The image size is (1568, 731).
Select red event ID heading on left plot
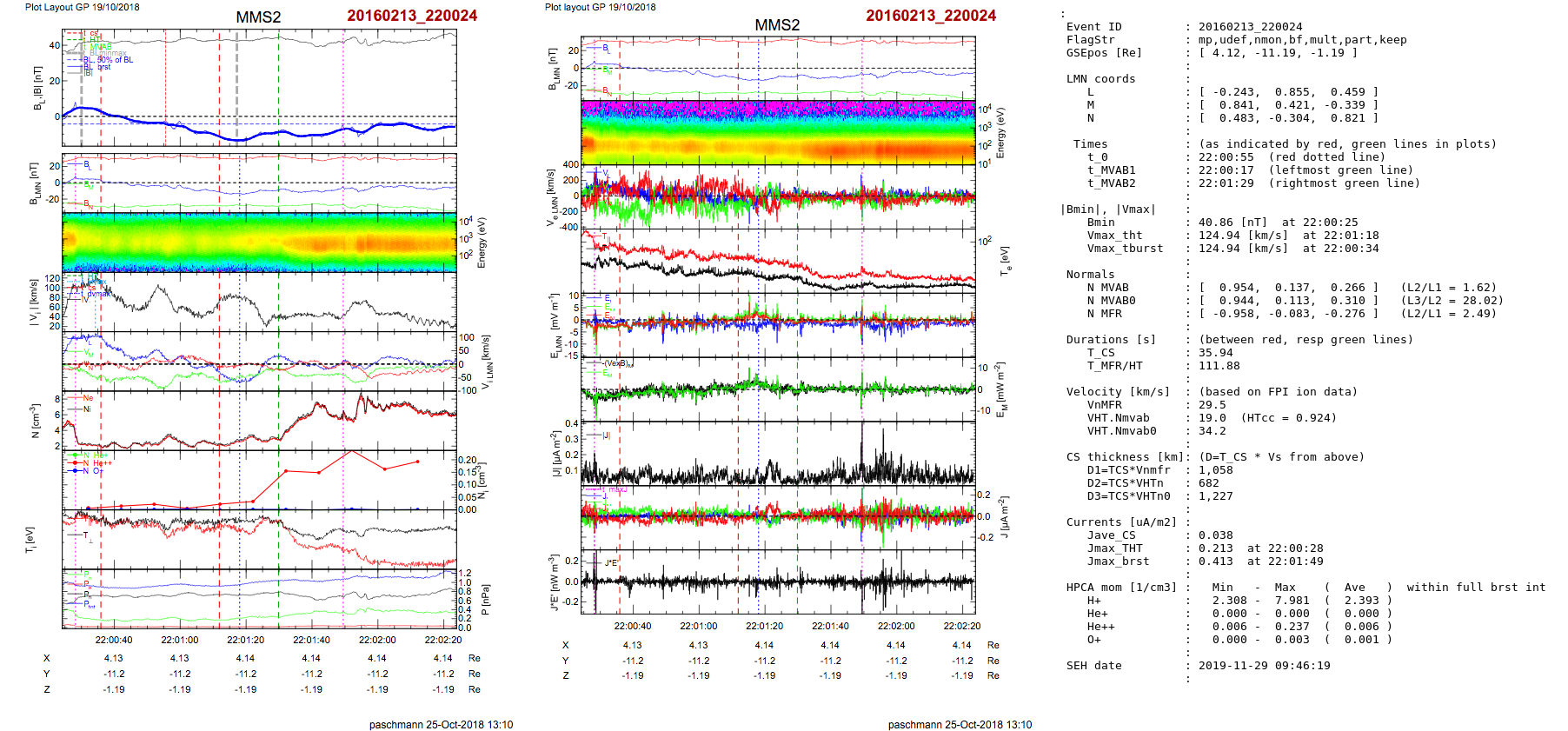(x=412, y=16)
